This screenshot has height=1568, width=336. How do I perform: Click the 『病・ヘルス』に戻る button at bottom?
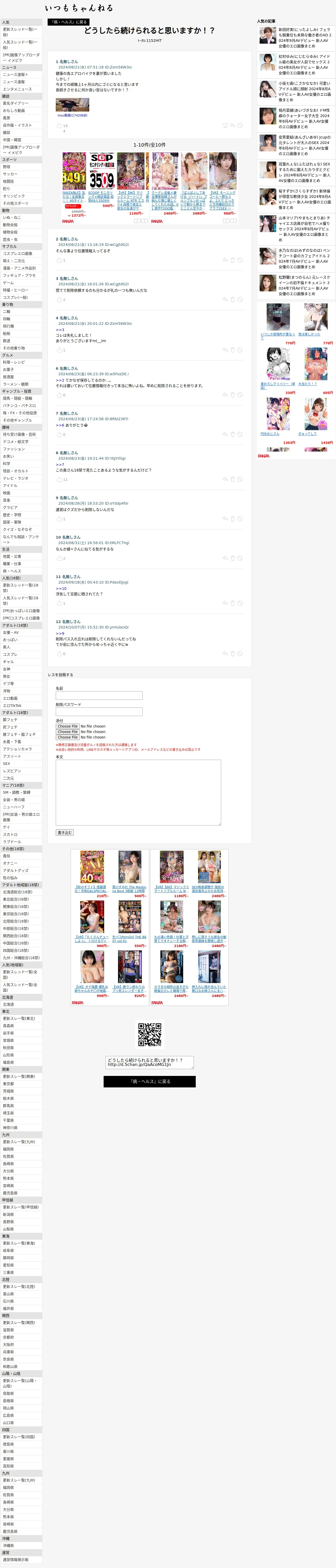[x=149, y=1082]
